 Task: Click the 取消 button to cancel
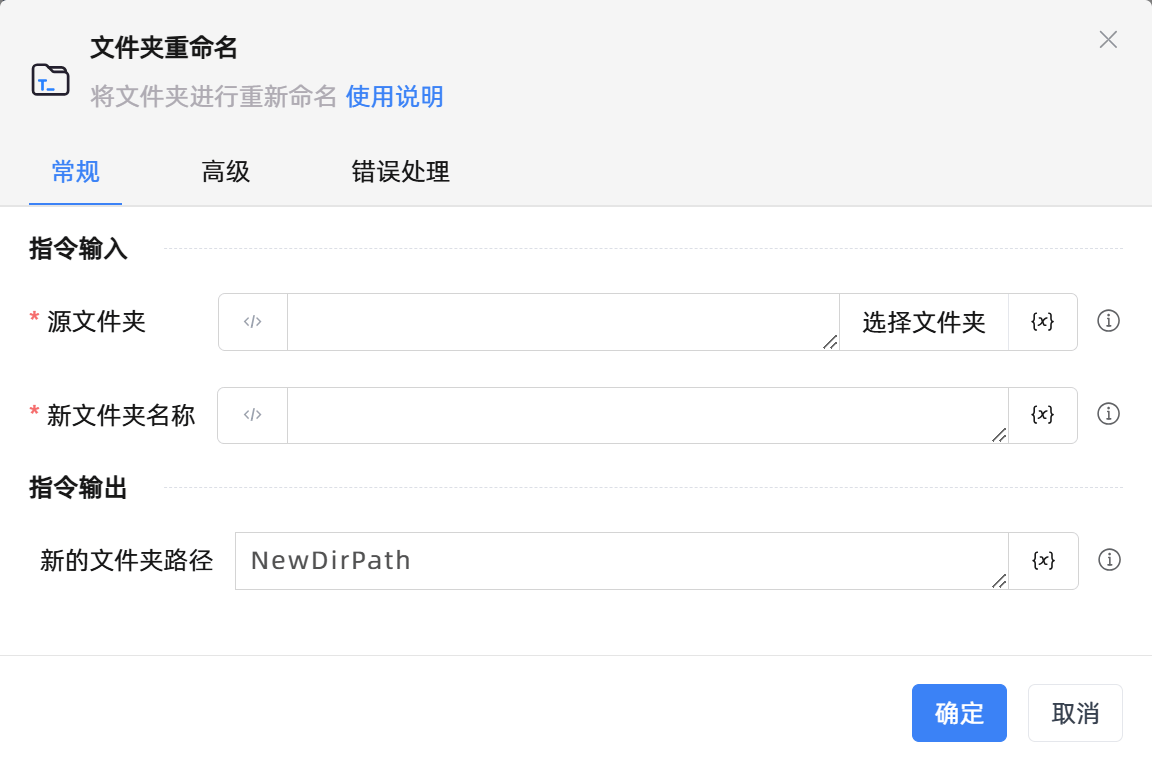pos(1075,712)
